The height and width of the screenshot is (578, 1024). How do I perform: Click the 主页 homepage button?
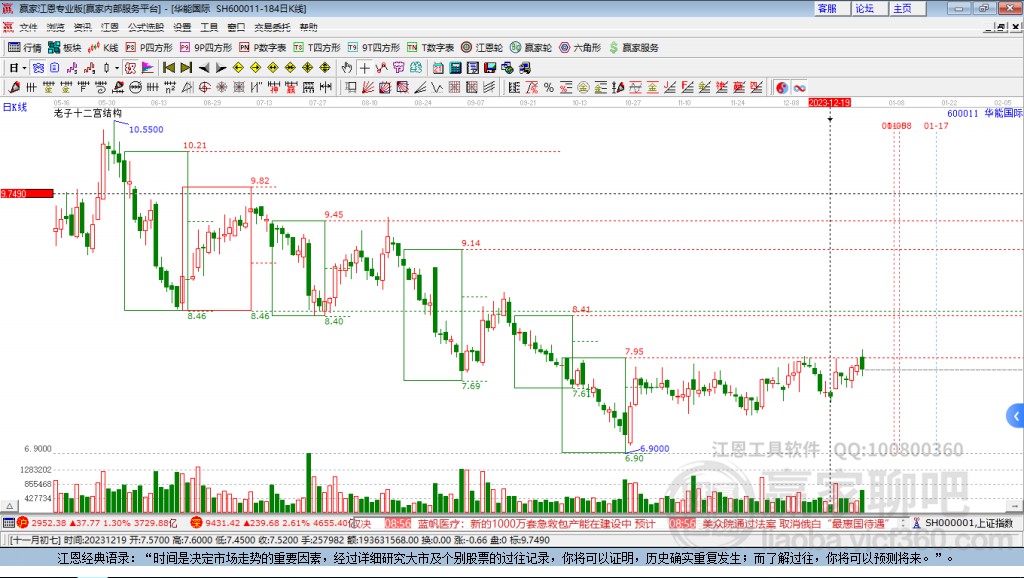pos(907,8)
